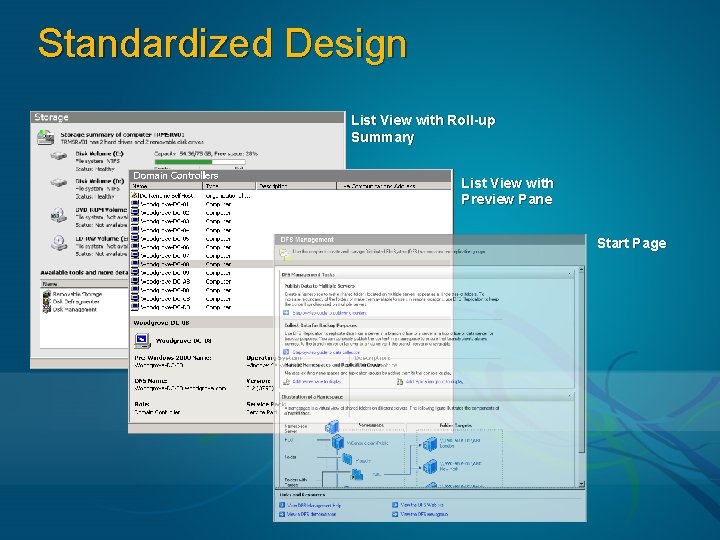Click icon beside View DFS Management Help
Image resolution: width=720 pixels, height=540 pixels.
(x=282, y=505)
